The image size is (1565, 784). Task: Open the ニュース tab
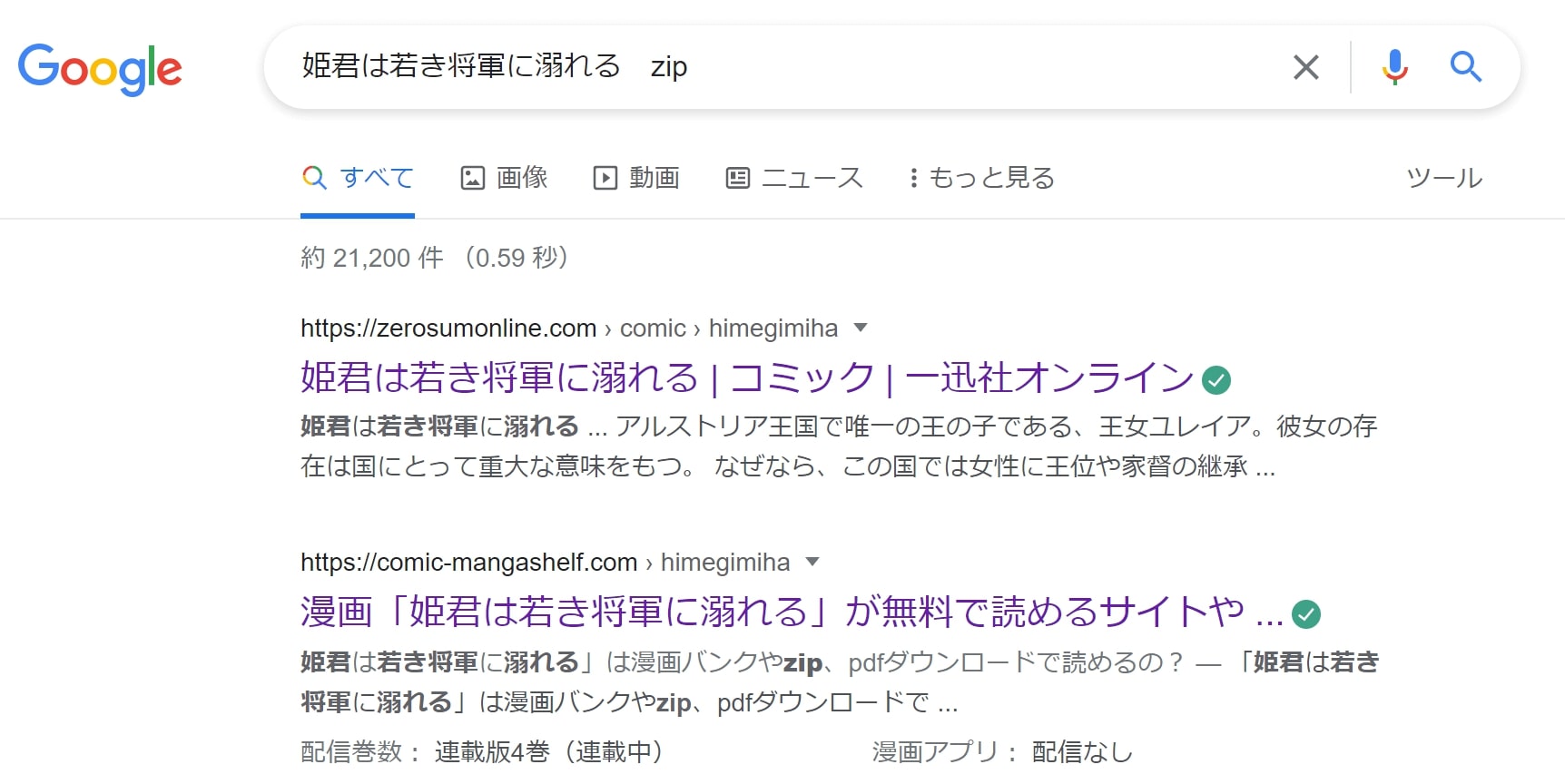pos(794,178)
